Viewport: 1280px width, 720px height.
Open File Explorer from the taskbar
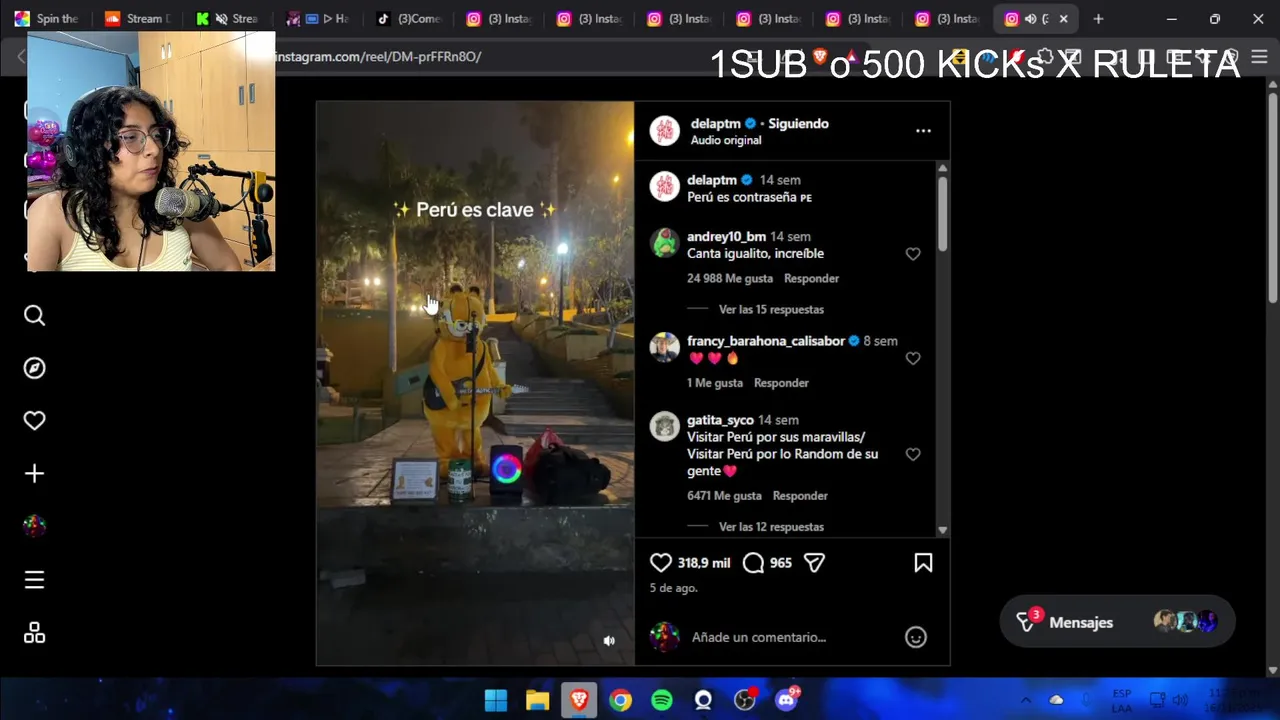pos(538,700)
